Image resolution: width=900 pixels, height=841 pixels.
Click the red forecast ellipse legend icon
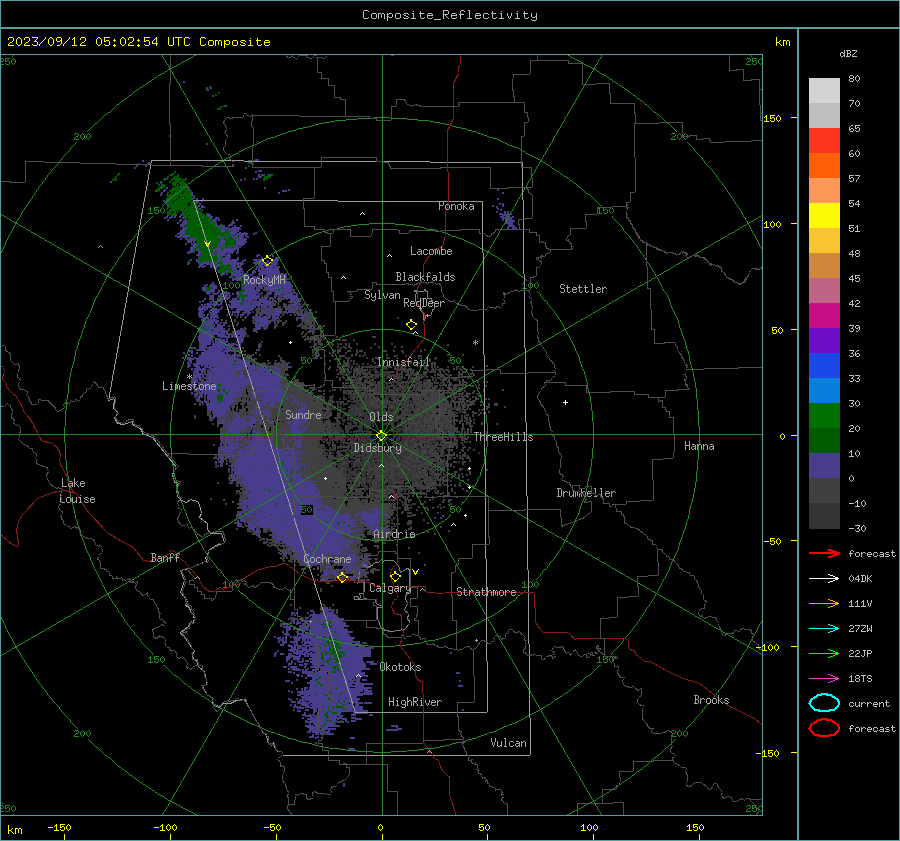(824, 728)
